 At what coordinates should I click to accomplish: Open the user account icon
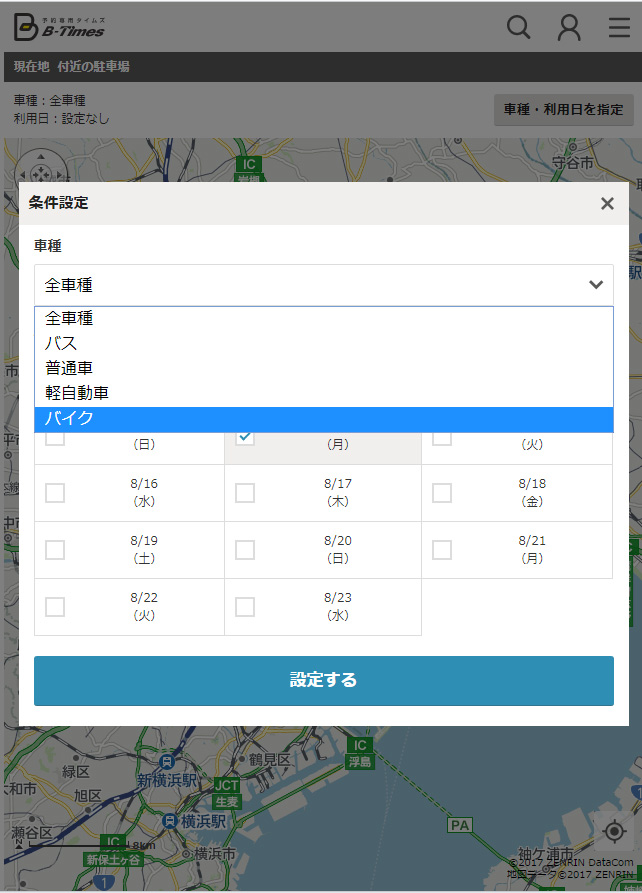tap(569, 27)
